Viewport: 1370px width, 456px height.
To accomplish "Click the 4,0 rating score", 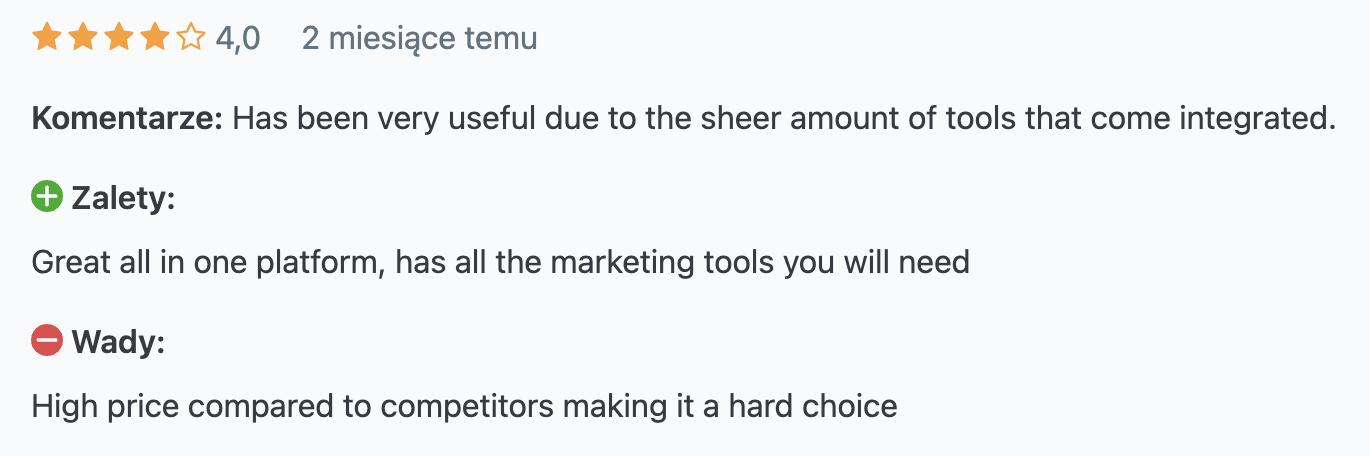I will point(238,39).
